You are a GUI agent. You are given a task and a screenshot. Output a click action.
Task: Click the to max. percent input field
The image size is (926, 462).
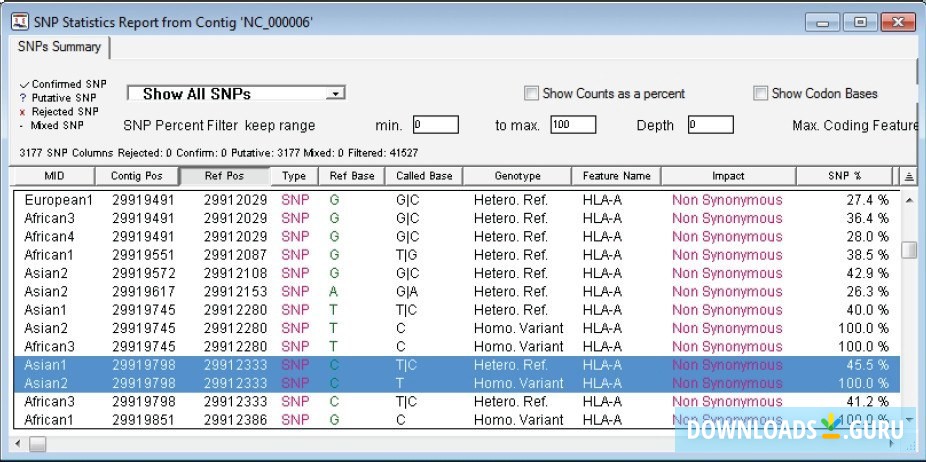click(x=572, y=125)
